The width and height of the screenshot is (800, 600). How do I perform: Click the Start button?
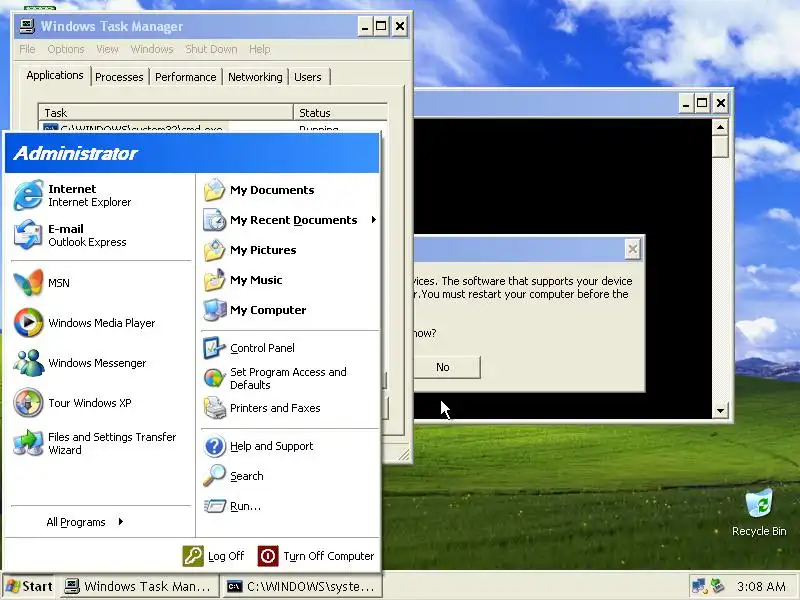pos(29,586)
